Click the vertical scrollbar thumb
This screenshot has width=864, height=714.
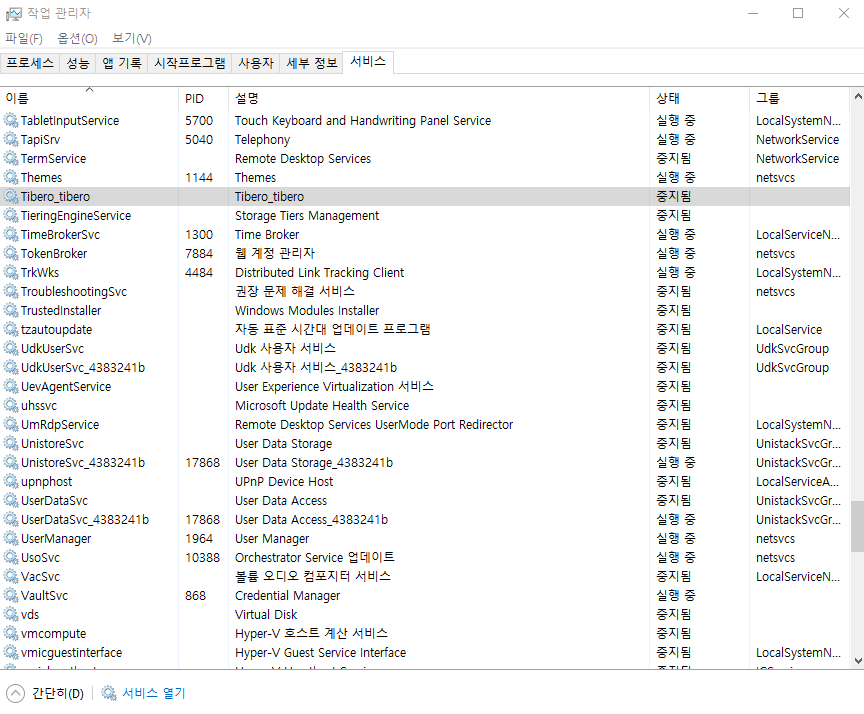[x=857, y=526]
